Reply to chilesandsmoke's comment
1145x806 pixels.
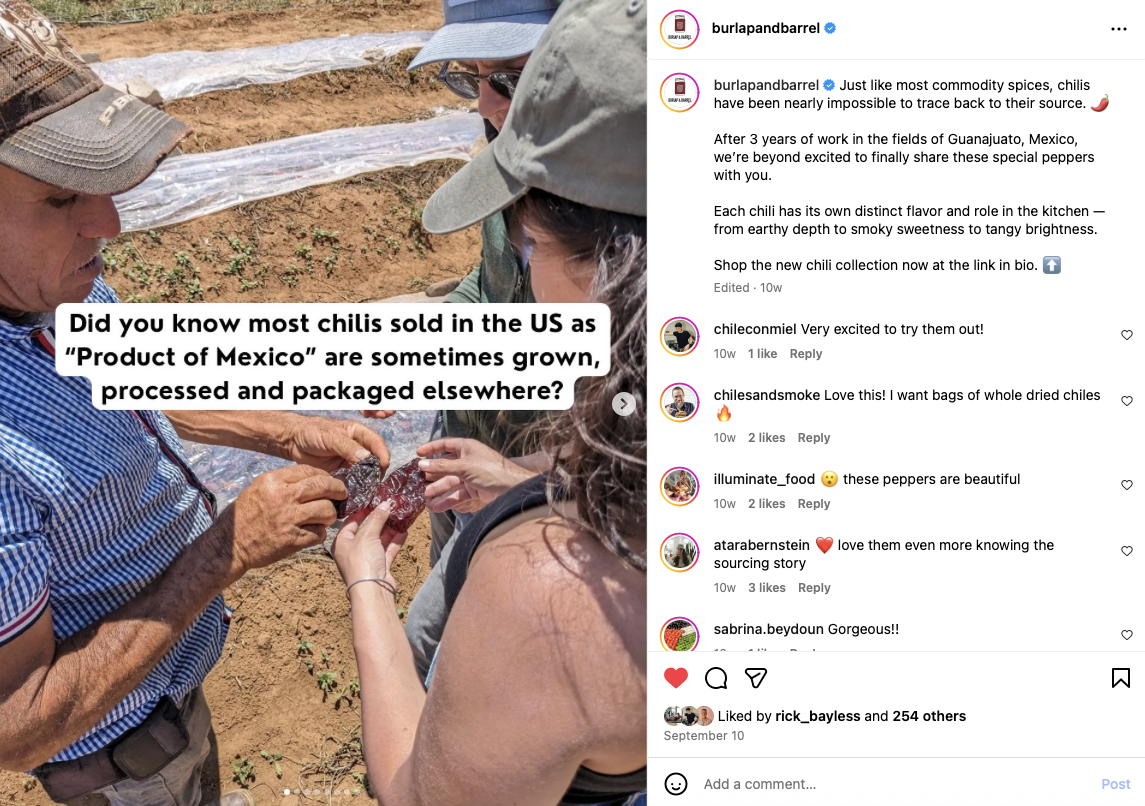pos(813,437)
